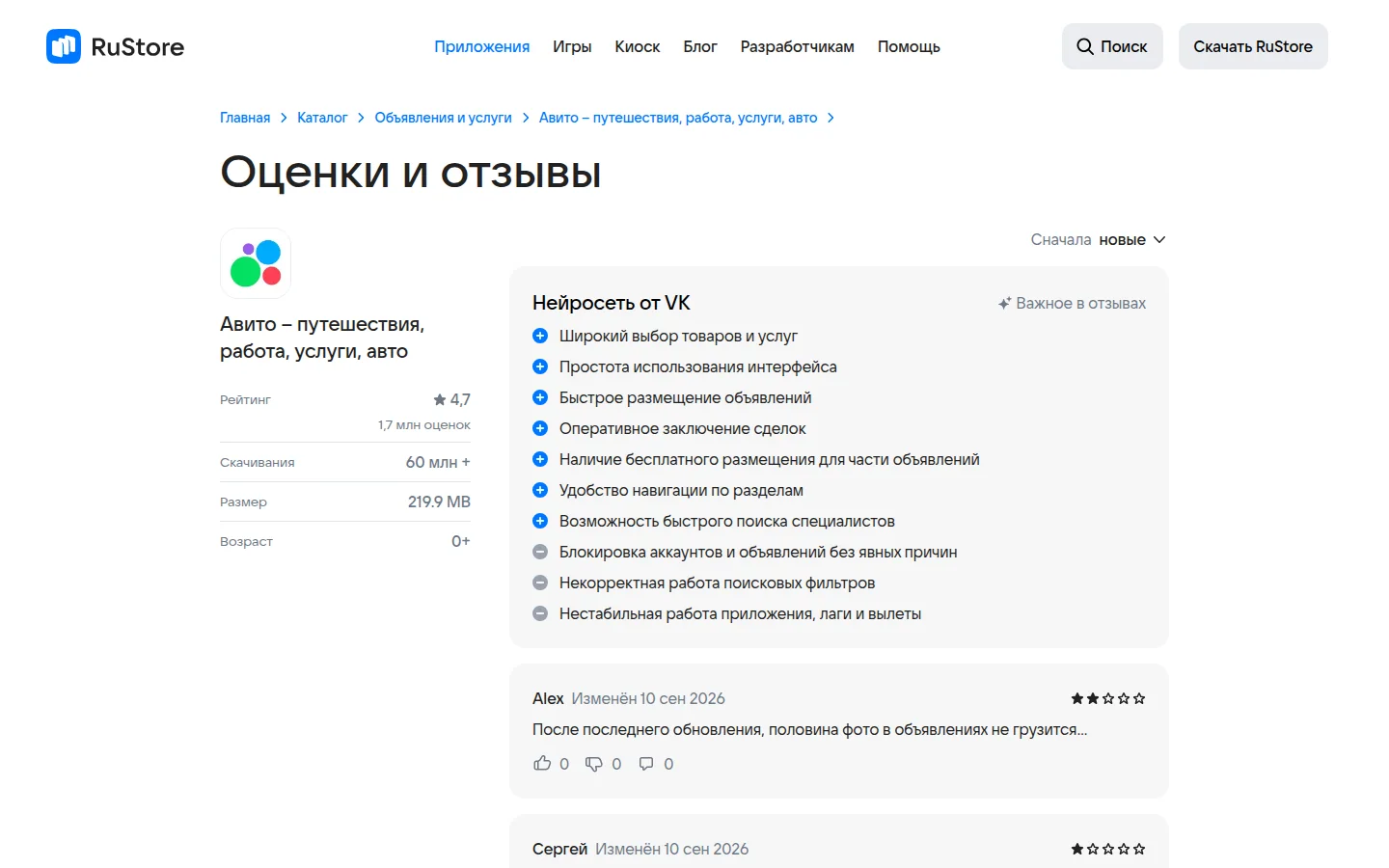Viewport: 1389px width, 868px height.
Task: Click the 1,7 млн оценок text
Action: [x=424, y=424]
